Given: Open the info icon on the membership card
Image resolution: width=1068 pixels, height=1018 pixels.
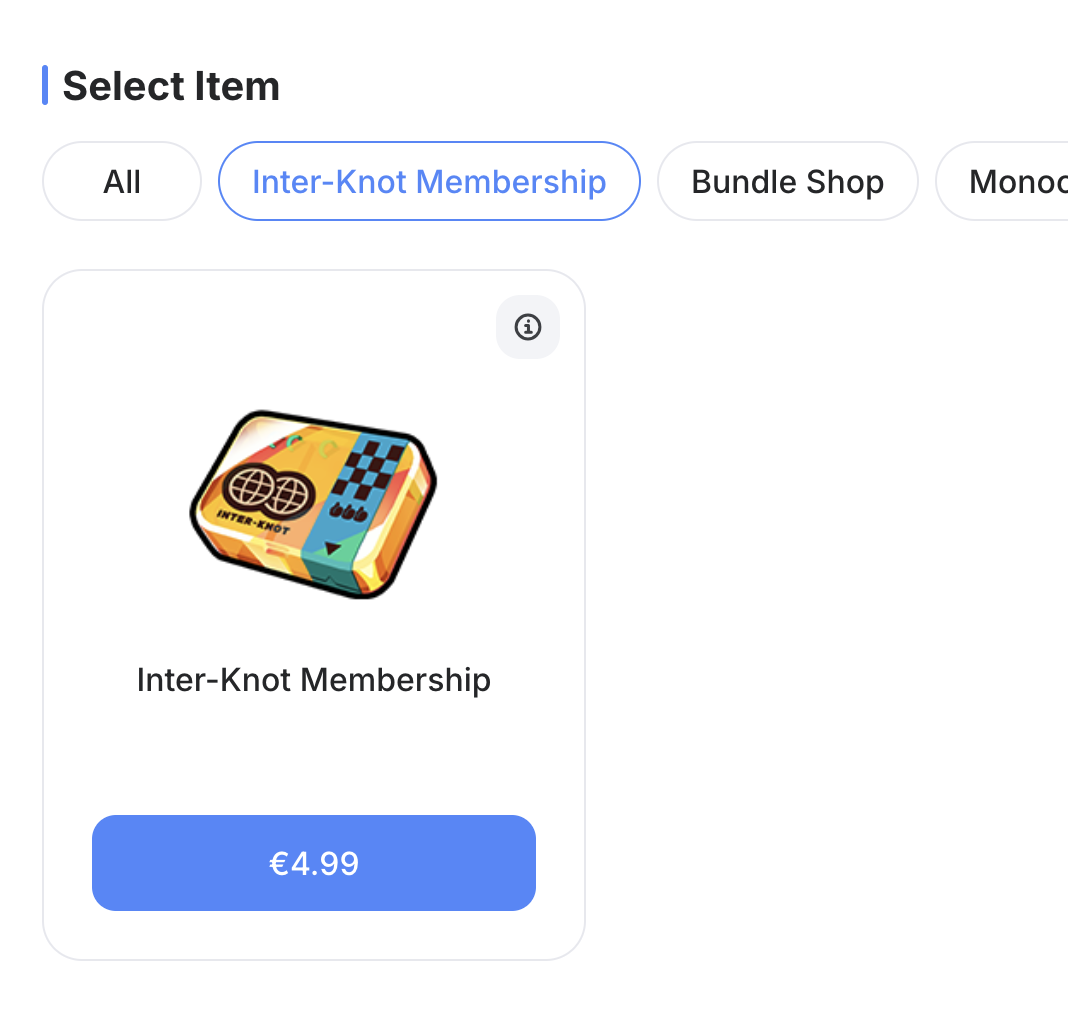Looking at the screenshot, I should pyautogui.click(x=527, y=327).
